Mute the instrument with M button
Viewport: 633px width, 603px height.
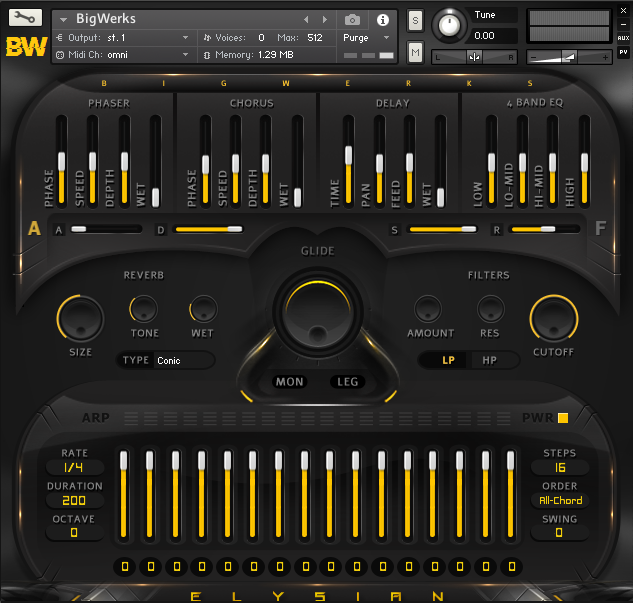[x=415, y=52]
